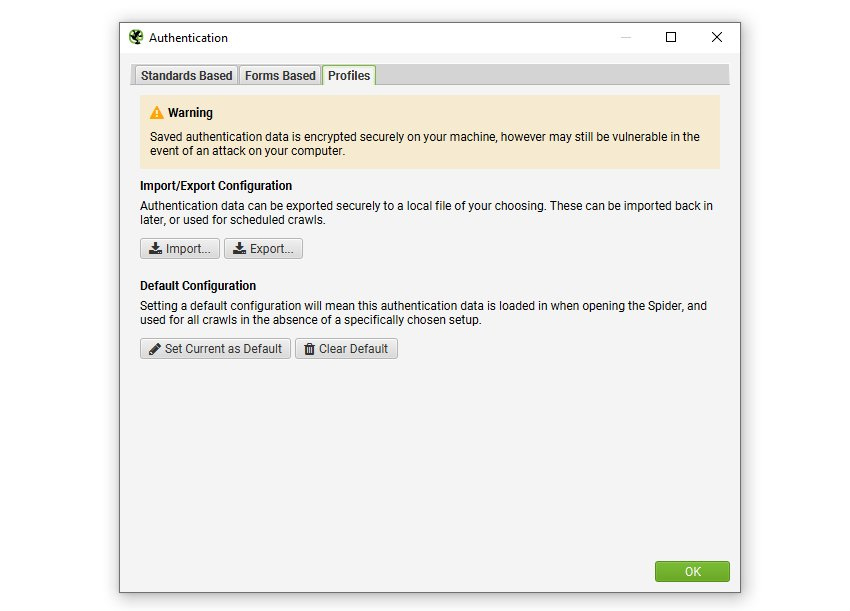
Task: Click the Import... button
Action: [180, 248]
